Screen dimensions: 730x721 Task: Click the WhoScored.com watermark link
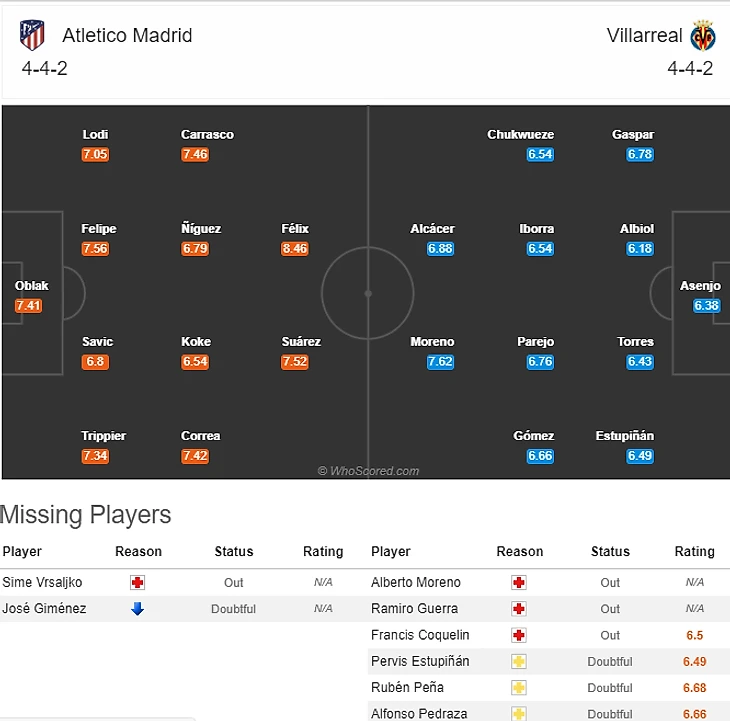369,471
